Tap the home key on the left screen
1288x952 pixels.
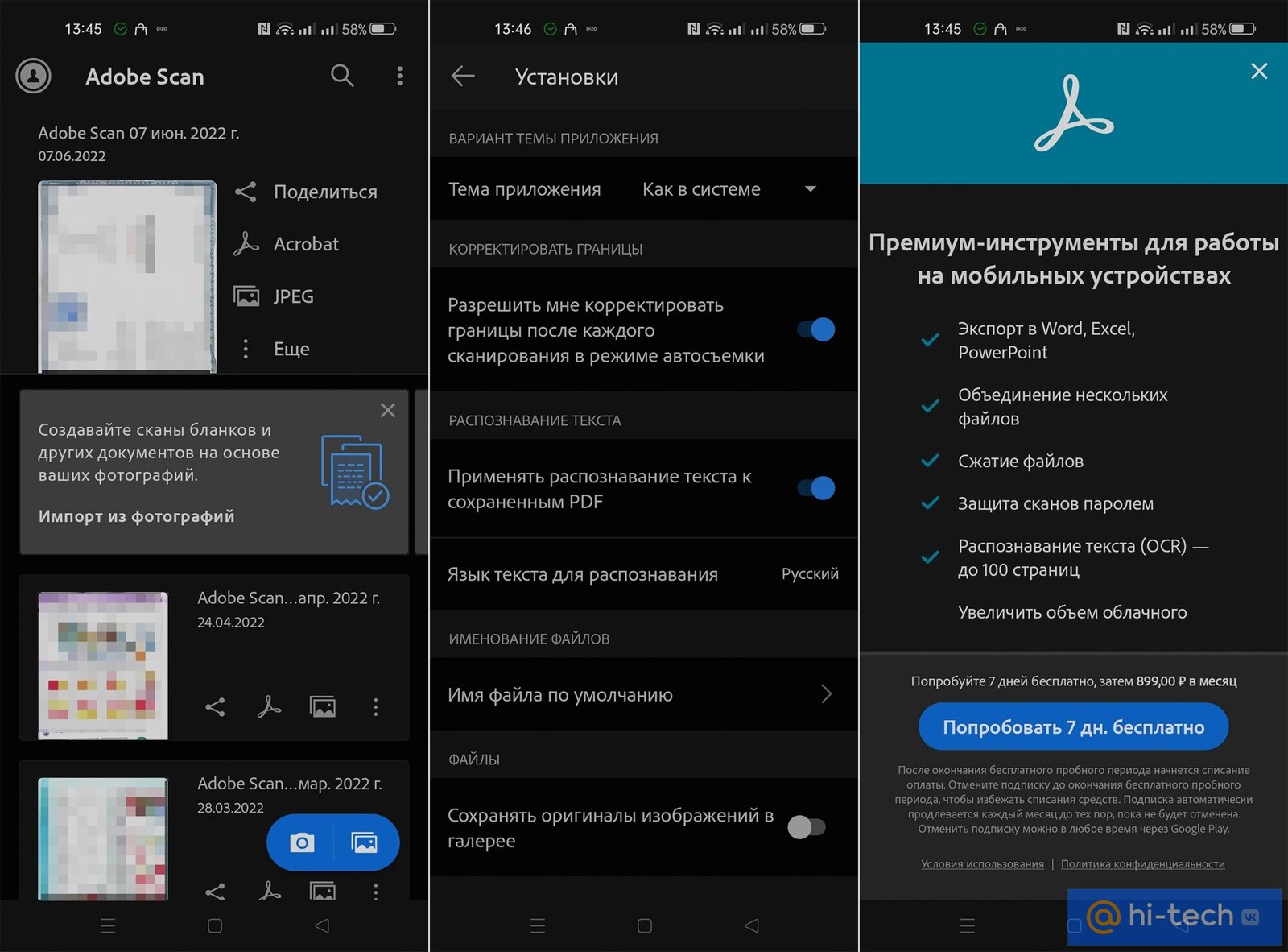[215, 926]
